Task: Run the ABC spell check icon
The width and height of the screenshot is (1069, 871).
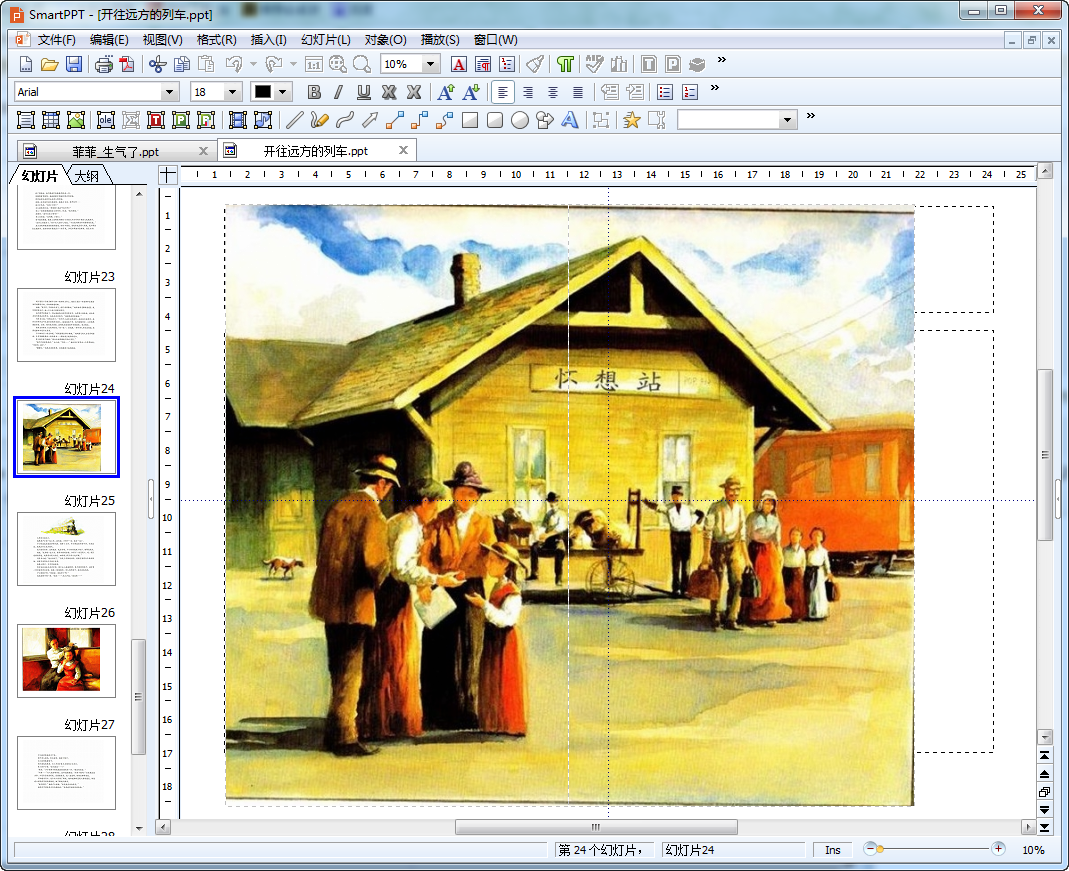Action: [x=594, y=64]
